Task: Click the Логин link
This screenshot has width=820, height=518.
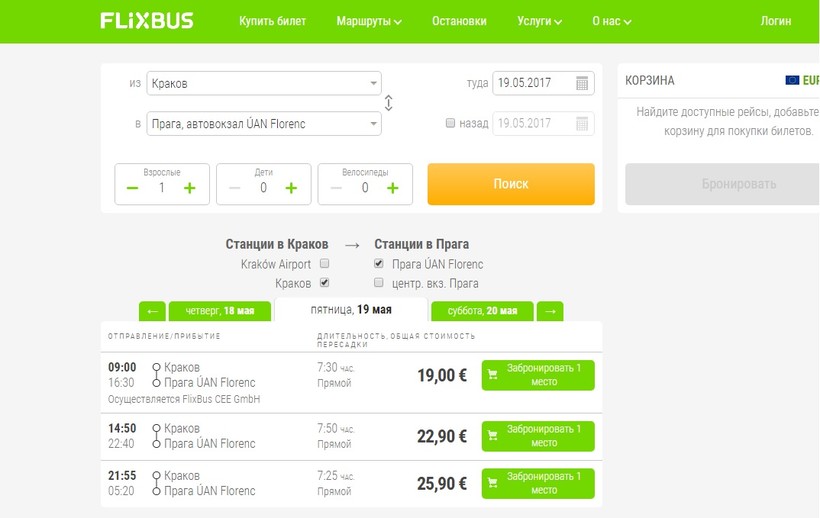Action: pos(775,21)
